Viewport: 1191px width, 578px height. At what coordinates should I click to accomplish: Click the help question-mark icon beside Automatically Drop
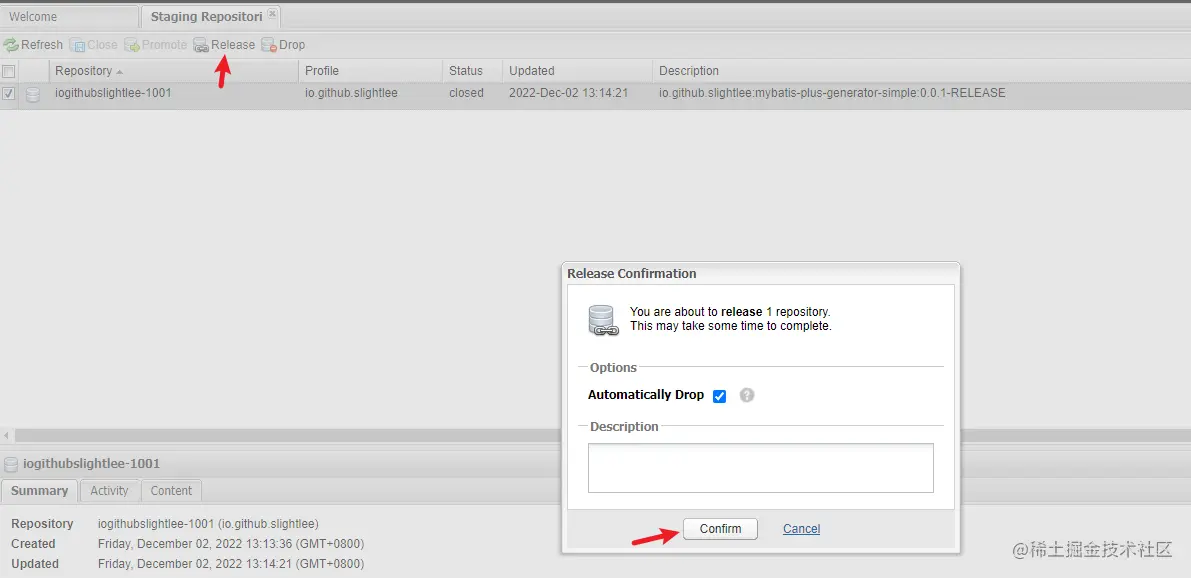click(747, 395)
